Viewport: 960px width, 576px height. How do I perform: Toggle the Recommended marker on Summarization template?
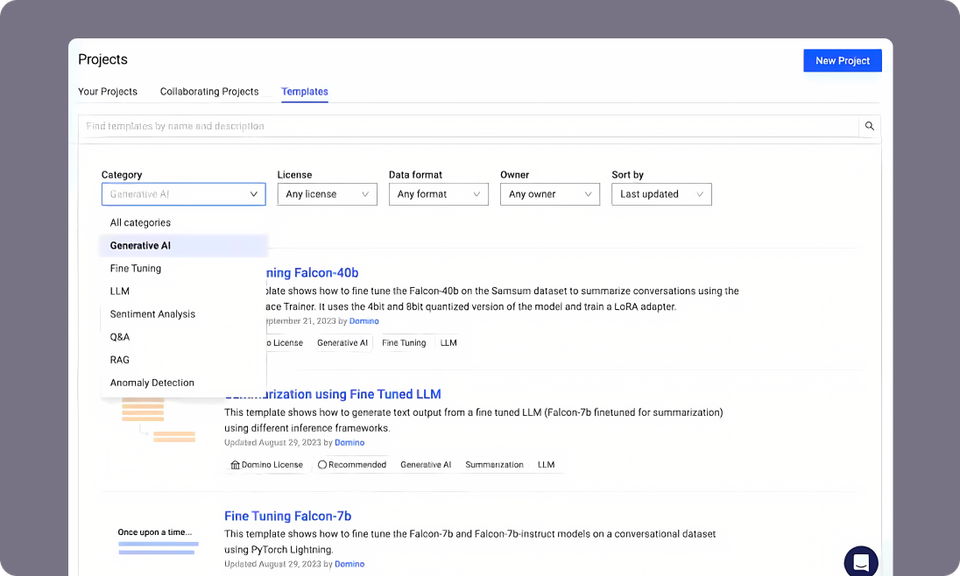(x=322, y=464)
